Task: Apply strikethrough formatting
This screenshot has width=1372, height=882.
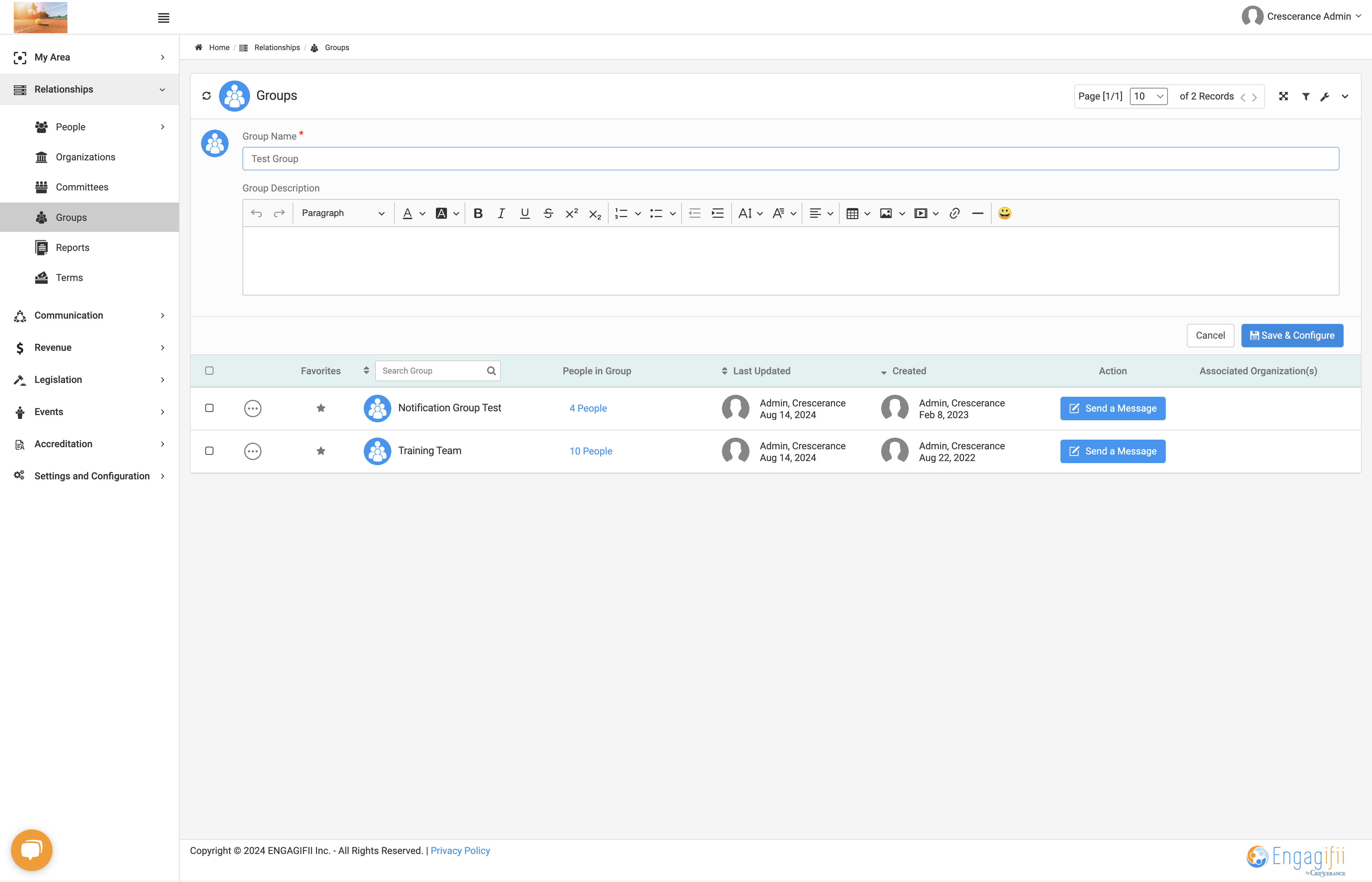Action: pyautogui.click(x=548, y=213)
